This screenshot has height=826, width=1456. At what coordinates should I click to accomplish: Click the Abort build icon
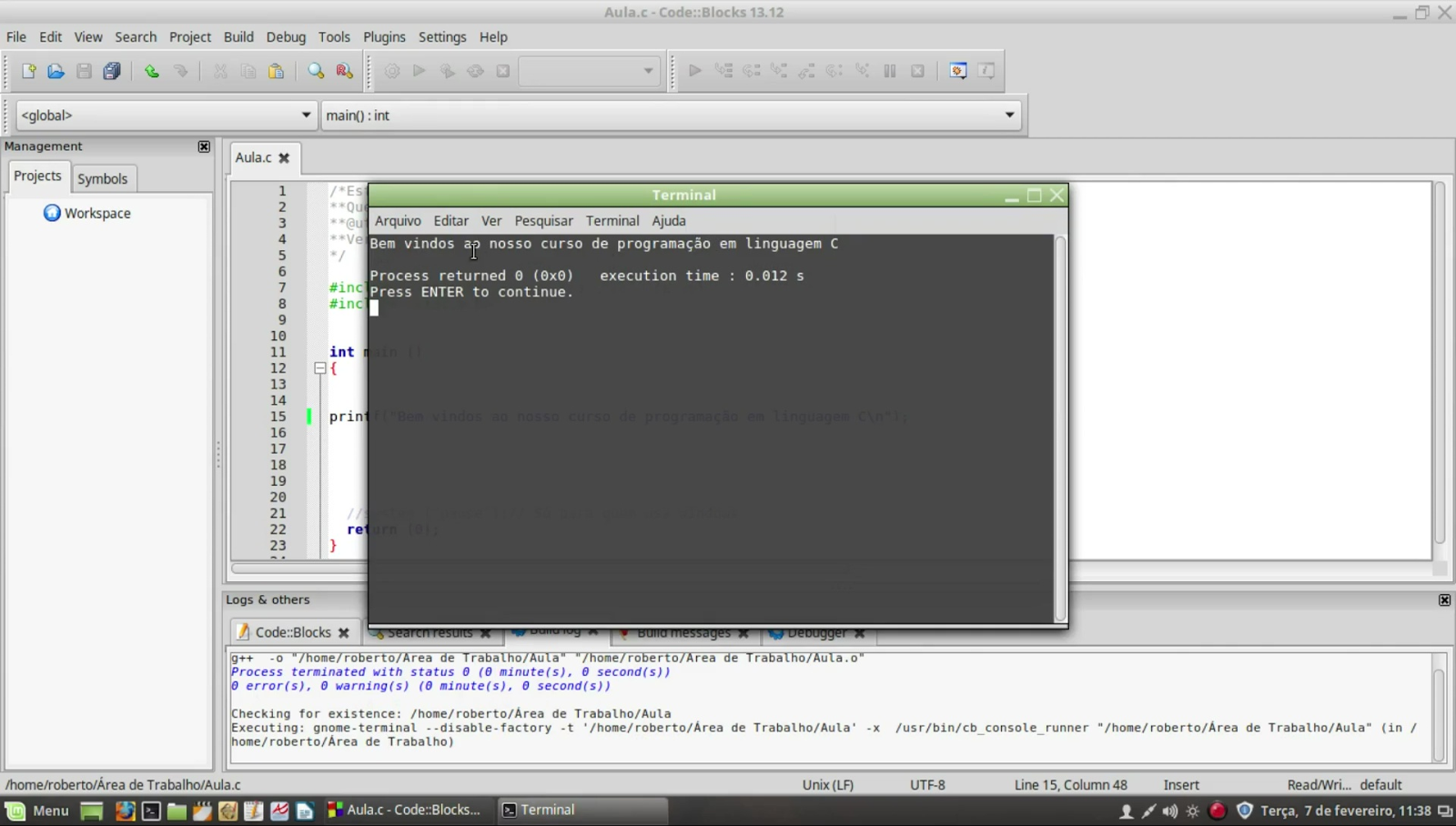tap(503, 71)
